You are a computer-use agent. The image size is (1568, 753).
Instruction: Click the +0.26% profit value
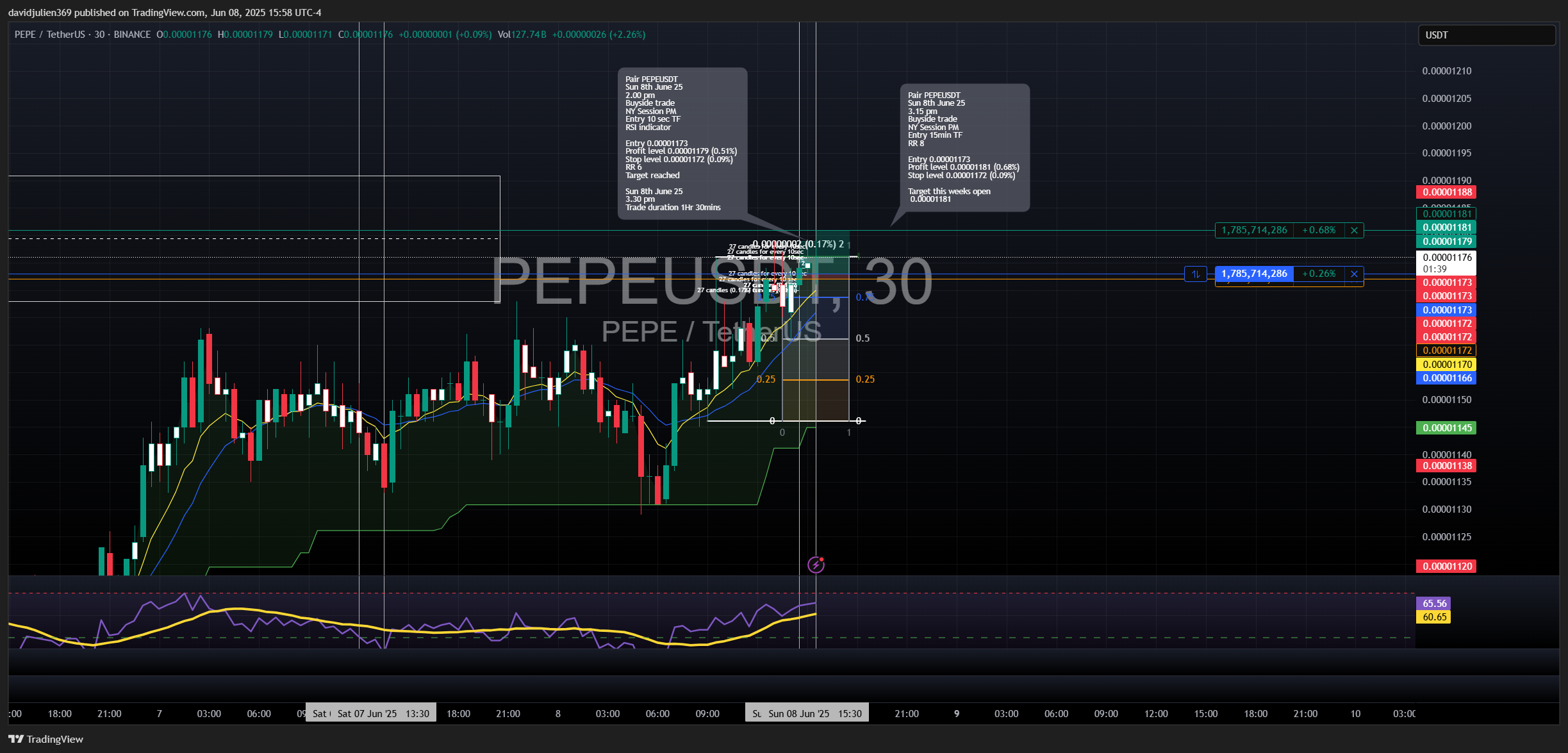click(x=1319, y=274)
